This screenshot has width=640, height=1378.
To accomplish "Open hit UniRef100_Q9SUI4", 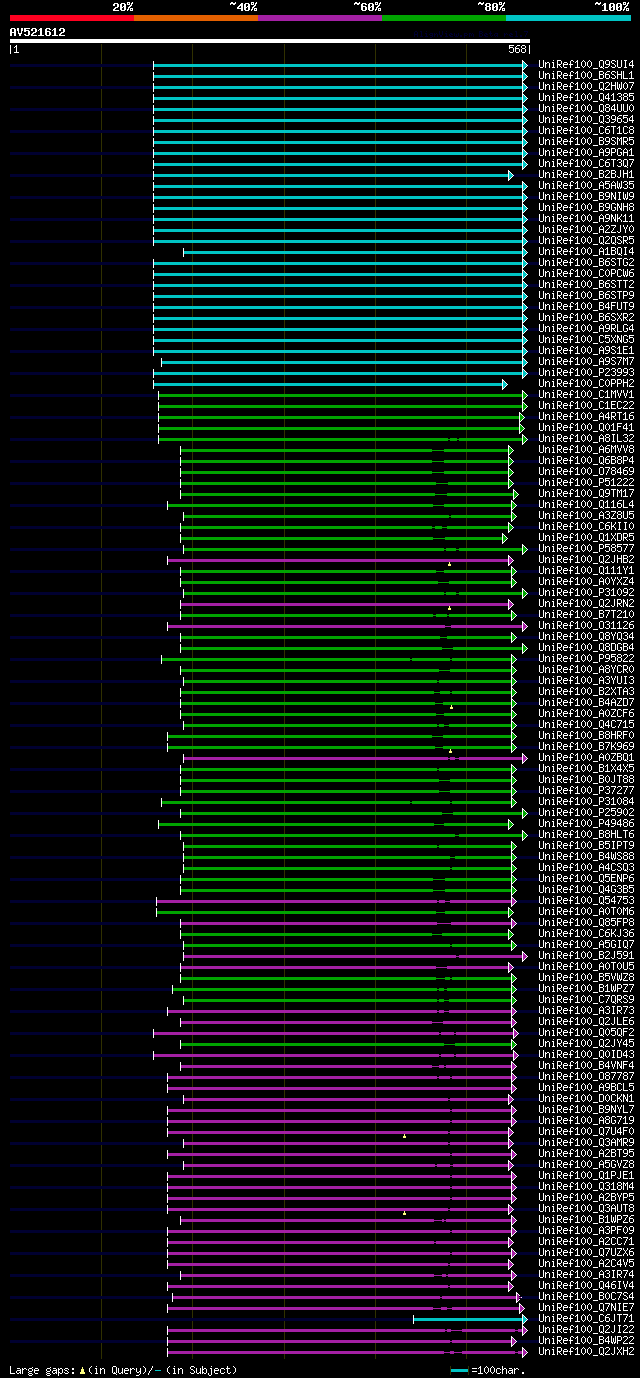I will [586, 64].
